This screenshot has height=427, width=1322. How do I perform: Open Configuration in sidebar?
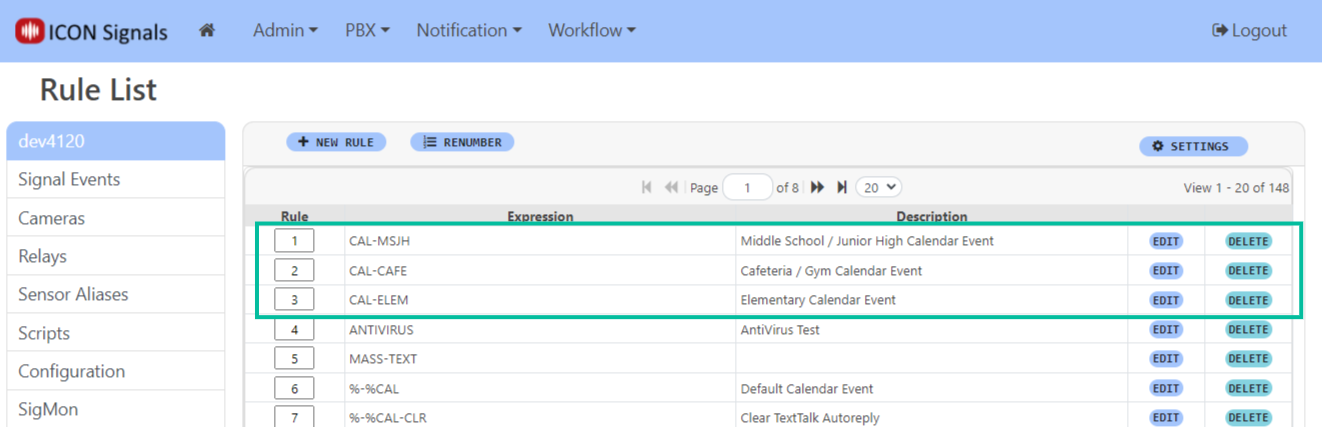pyautogui.click(x=116, y=371)
